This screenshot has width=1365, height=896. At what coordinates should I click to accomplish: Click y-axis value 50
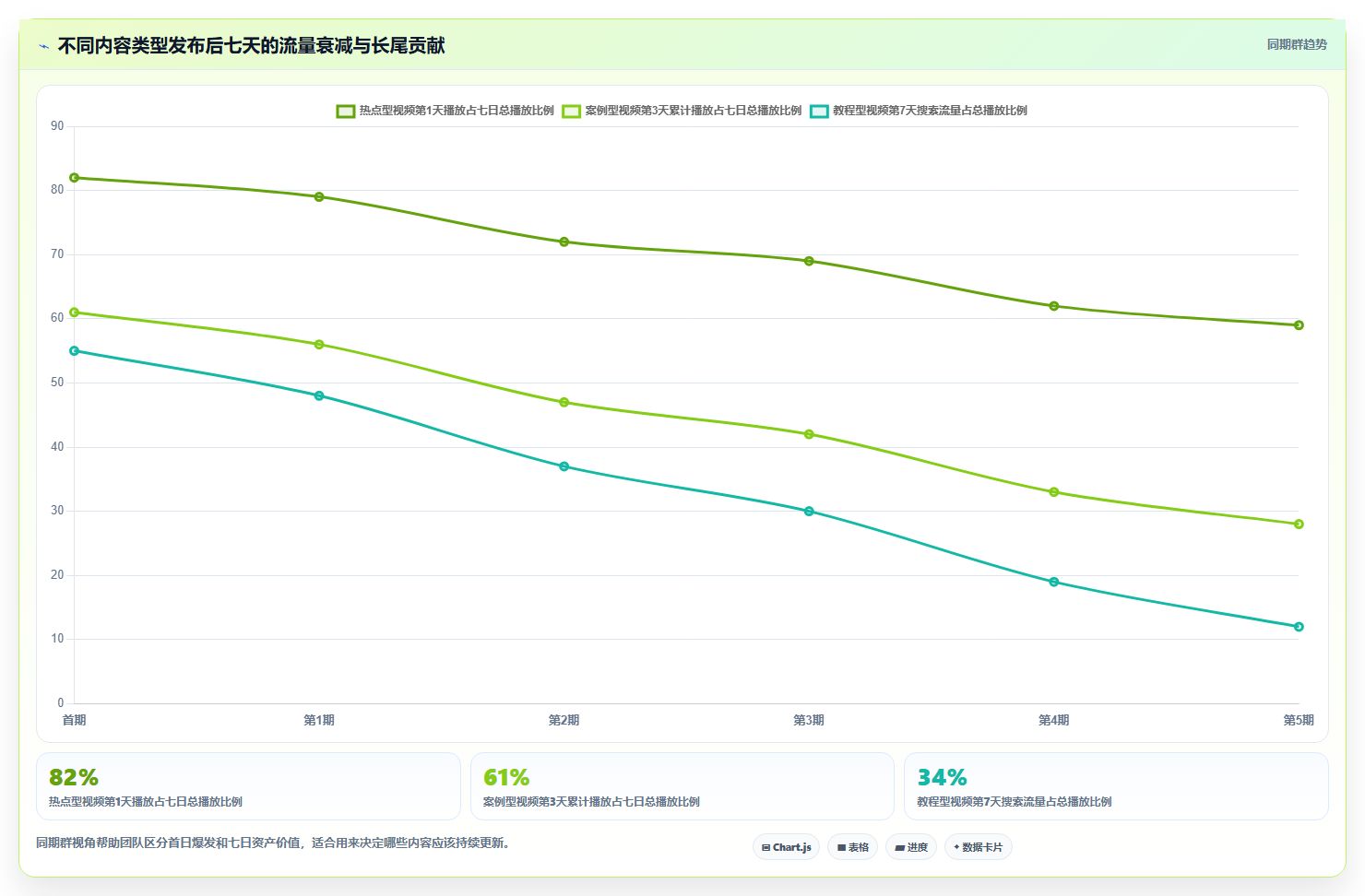pyautogui.click(x=57, y=383)
